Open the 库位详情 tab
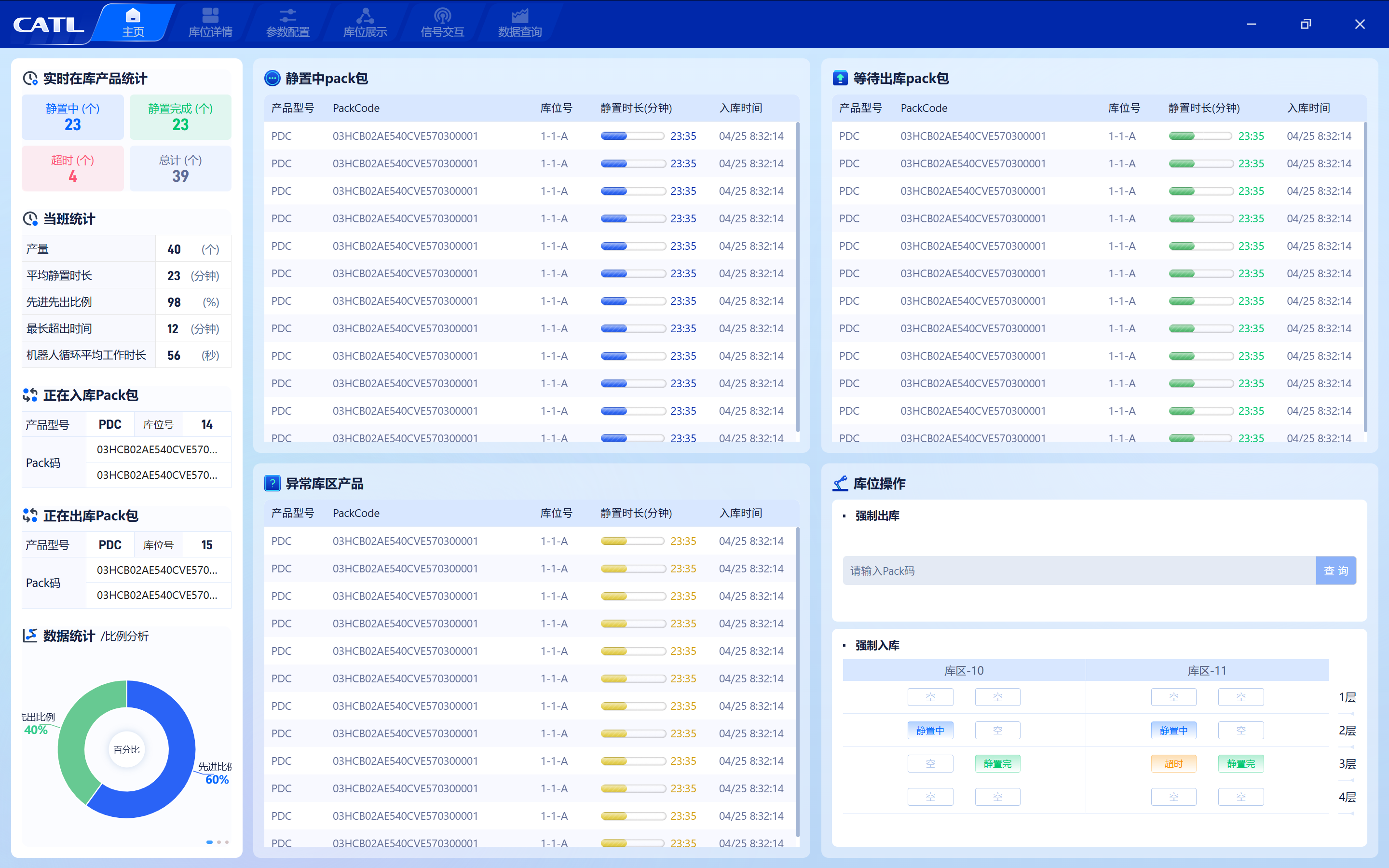The height and width of the screenshot is (868, 1389). (210, 24)
